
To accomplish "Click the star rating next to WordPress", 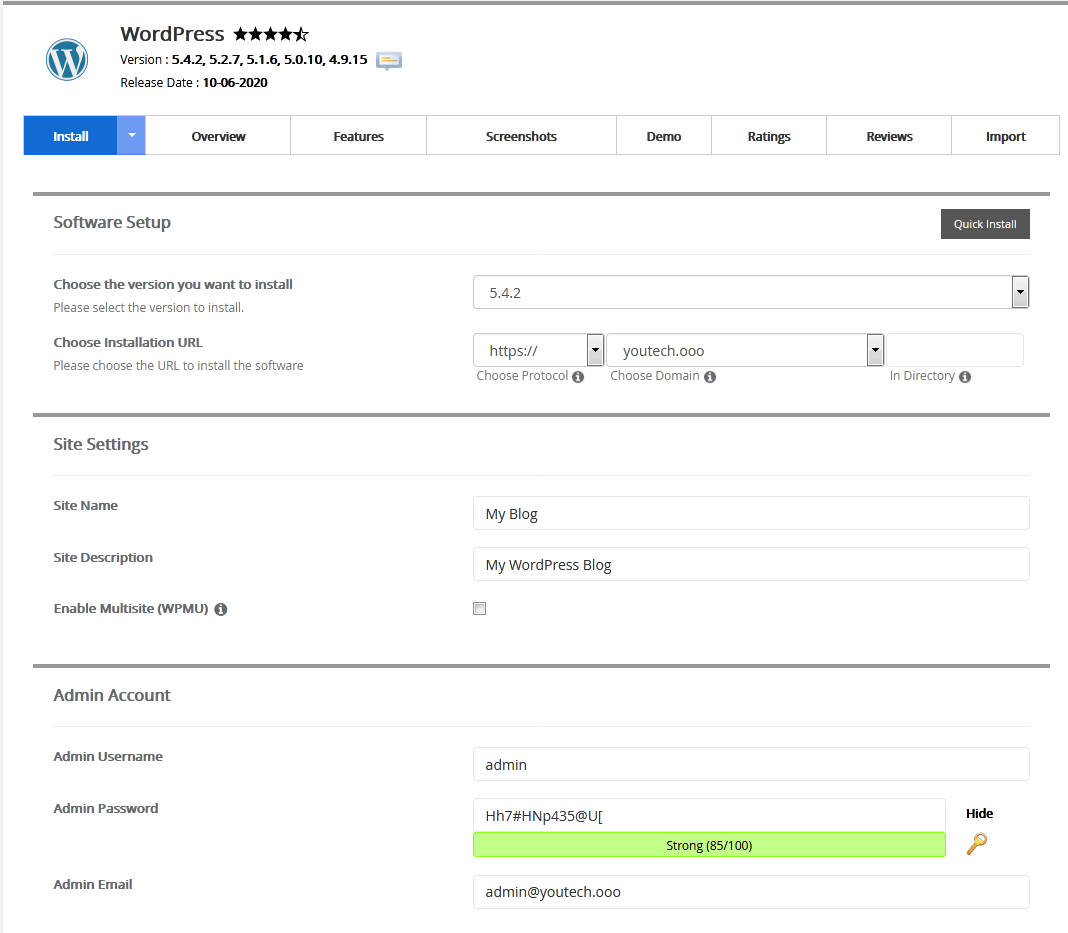I will (x=271, y=34).
